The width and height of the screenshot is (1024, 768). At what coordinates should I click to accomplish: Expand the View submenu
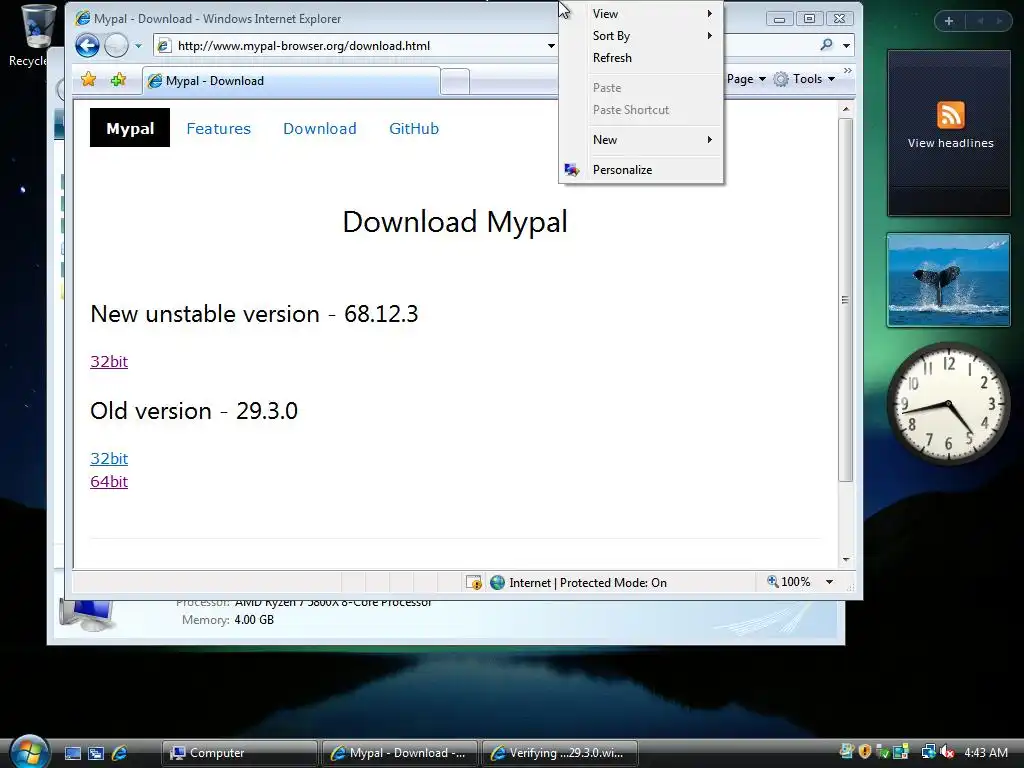pyautogui.click(x=641, y=14)
